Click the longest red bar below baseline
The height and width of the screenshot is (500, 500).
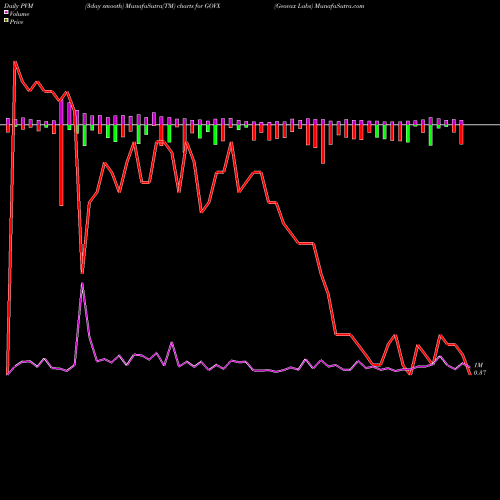coord(61,165)
